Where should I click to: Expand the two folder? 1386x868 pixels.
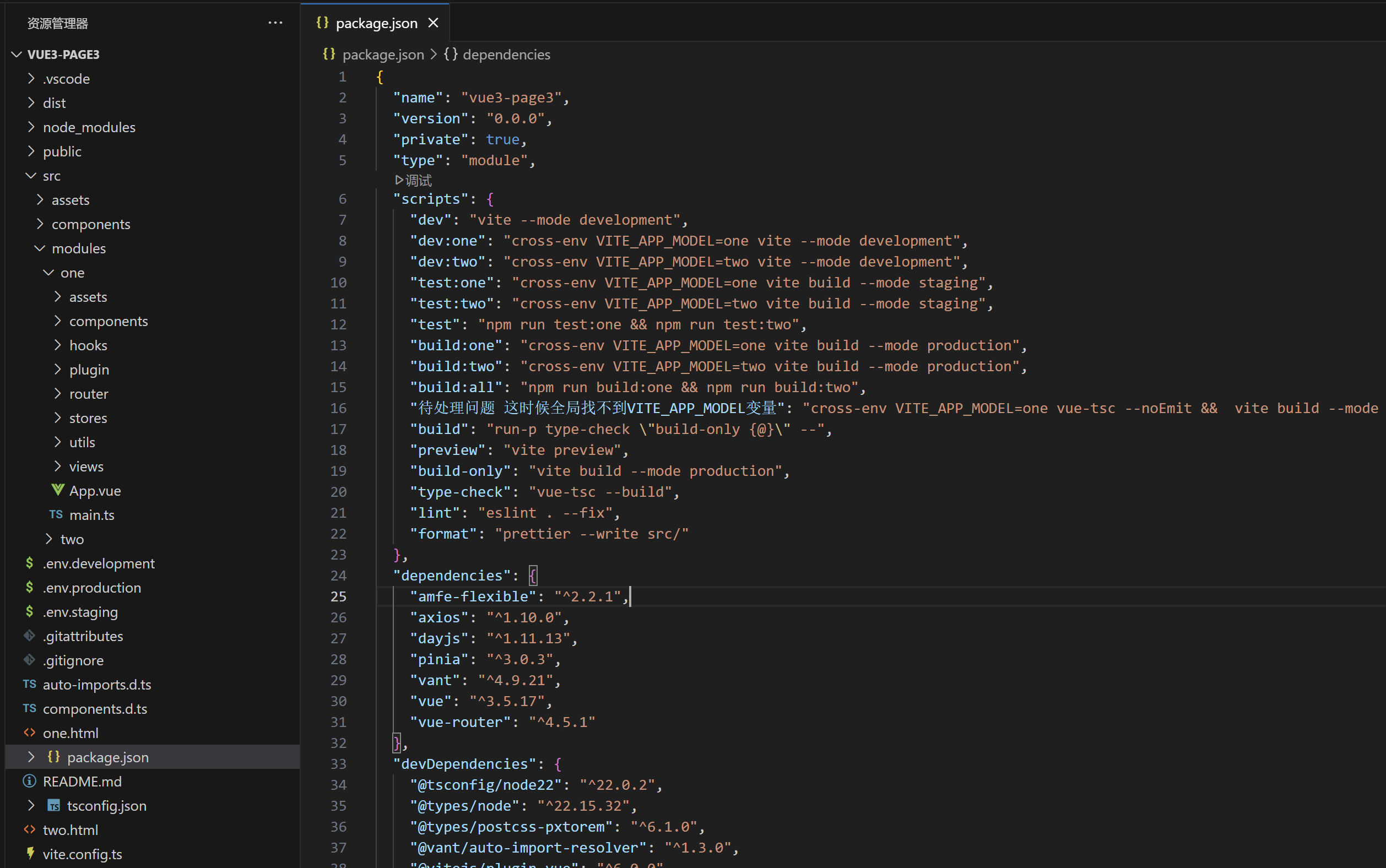tap(49, 539)
